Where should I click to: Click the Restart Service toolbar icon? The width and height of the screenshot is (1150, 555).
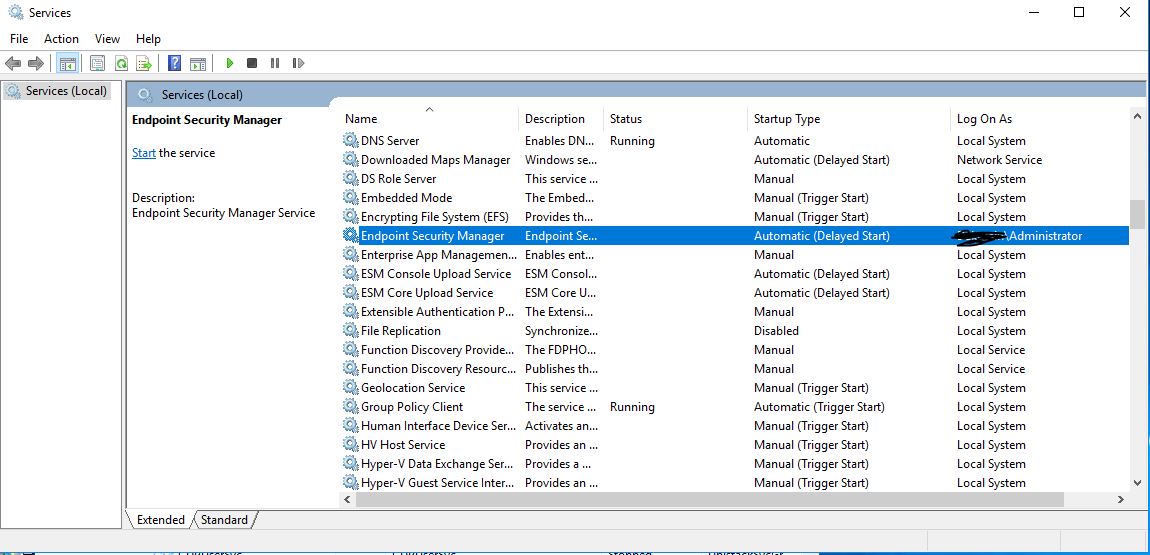[298, 63]
